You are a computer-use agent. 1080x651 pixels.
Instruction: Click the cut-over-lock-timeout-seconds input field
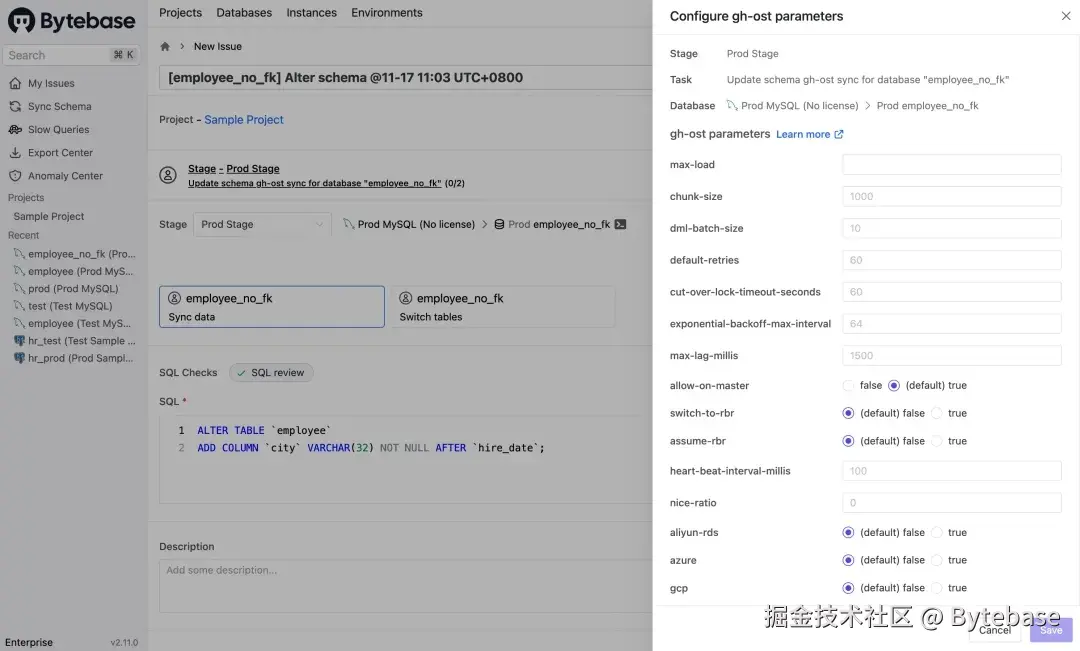click(951, 291)
